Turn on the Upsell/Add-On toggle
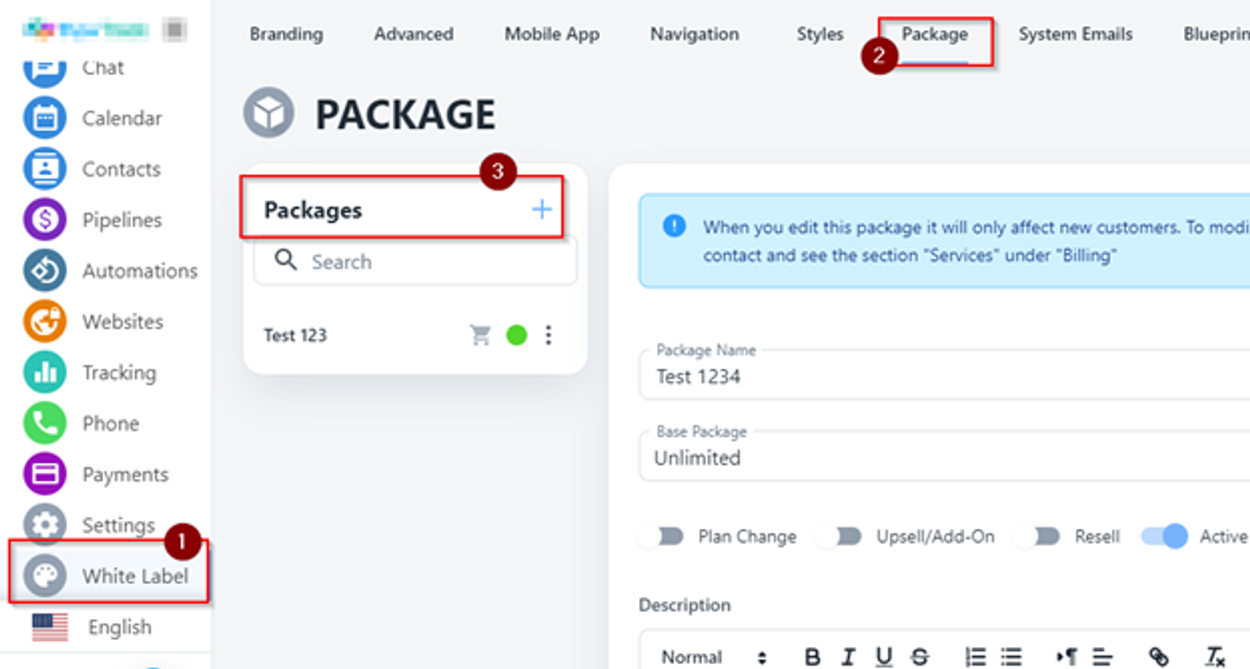 pyautogui.click(x=838, y=537)
